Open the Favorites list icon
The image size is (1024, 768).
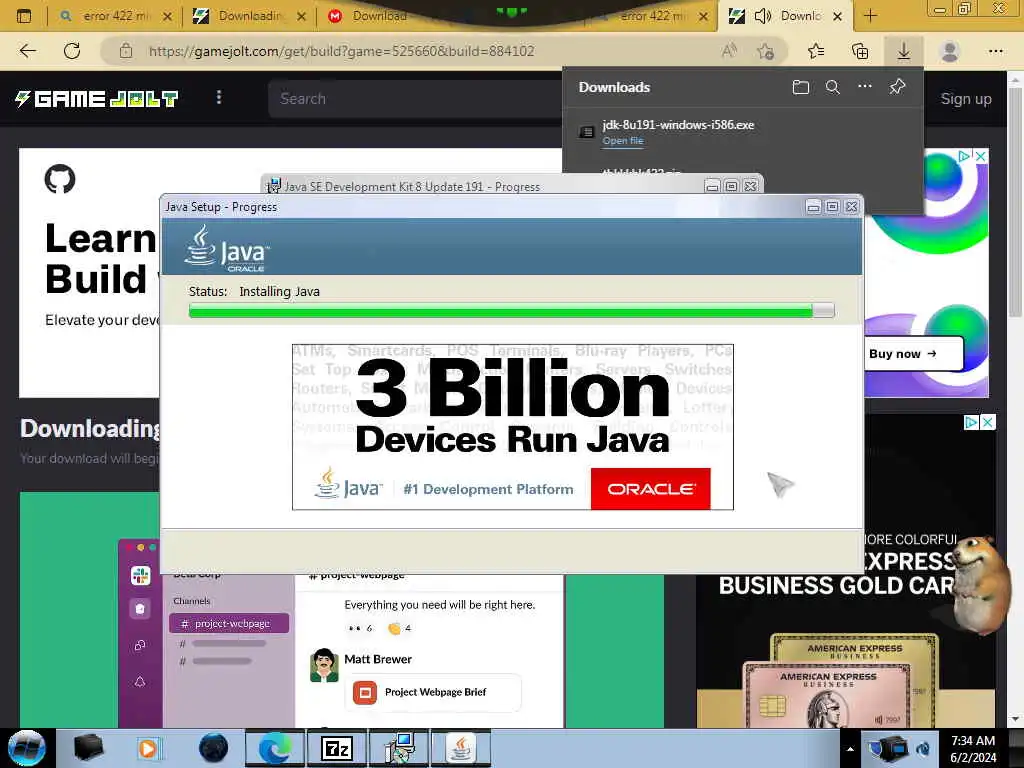816,51
